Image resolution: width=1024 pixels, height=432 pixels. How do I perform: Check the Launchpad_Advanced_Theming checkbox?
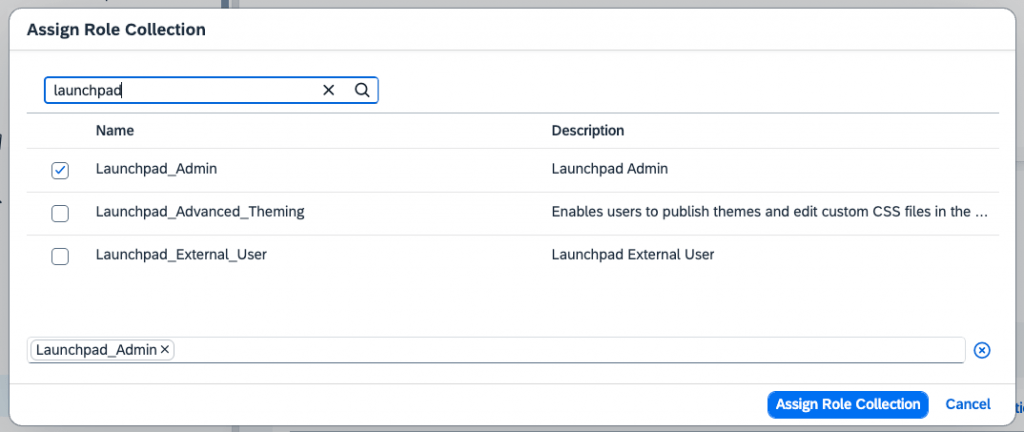(x=60, y=213)
